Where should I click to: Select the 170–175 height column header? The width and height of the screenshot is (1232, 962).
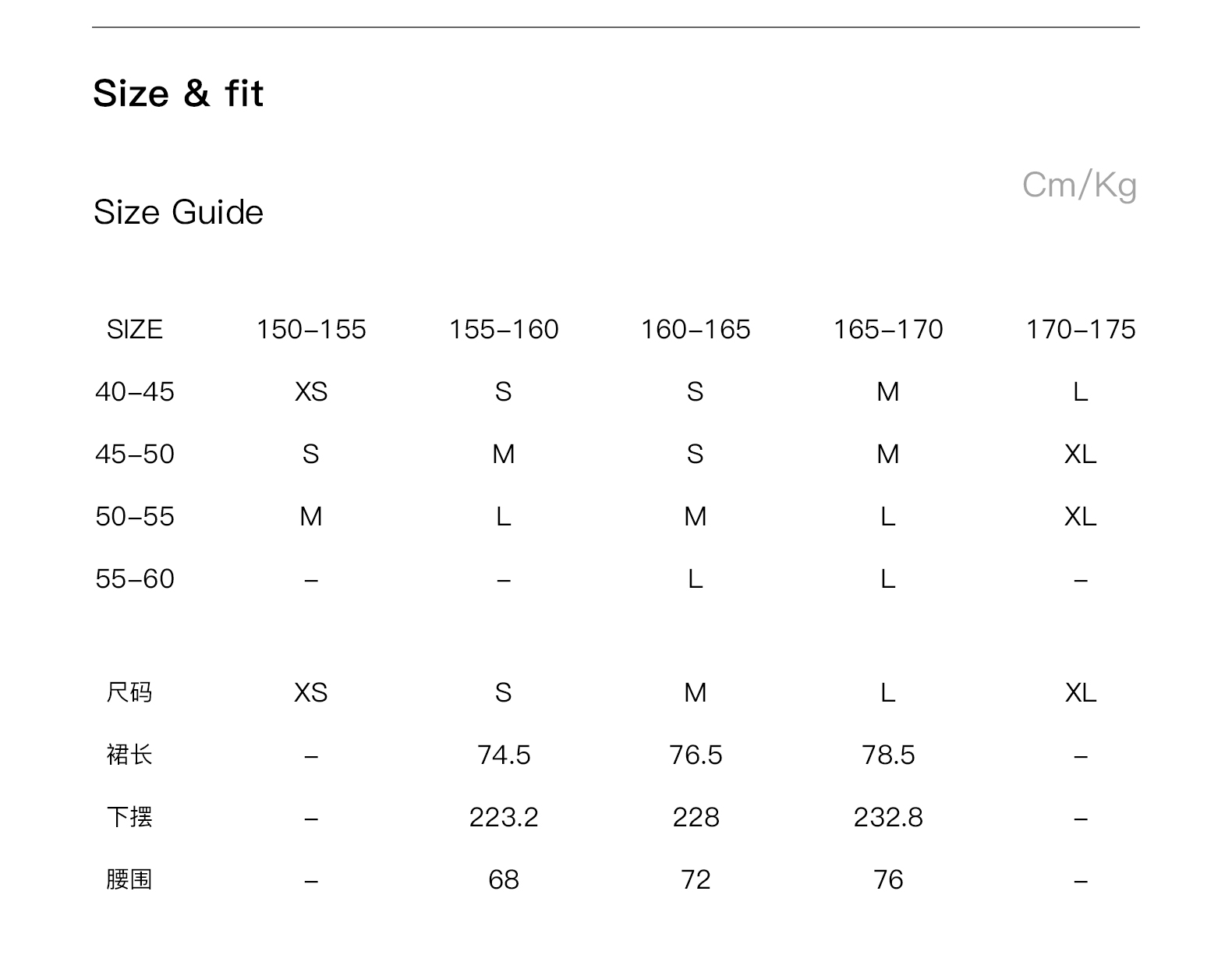[x=1080, y=330]
